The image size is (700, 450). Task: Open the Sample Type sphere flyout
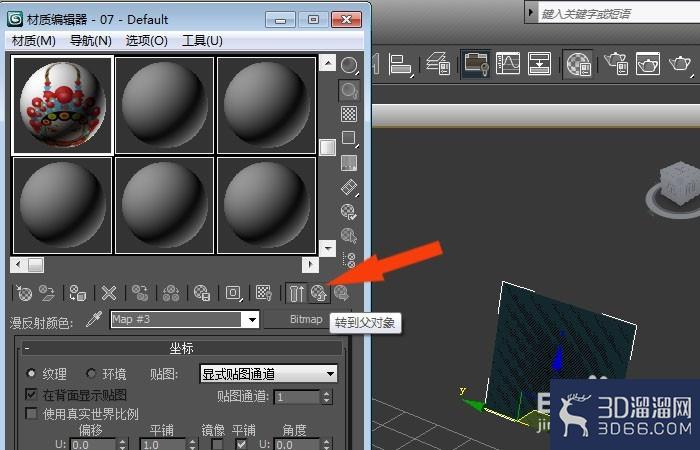click(349, 66)
